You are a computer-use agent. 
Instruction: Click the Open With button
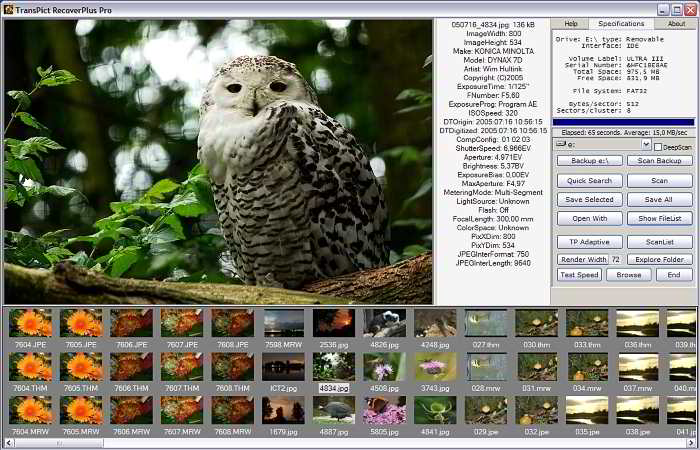coord(589,218)
